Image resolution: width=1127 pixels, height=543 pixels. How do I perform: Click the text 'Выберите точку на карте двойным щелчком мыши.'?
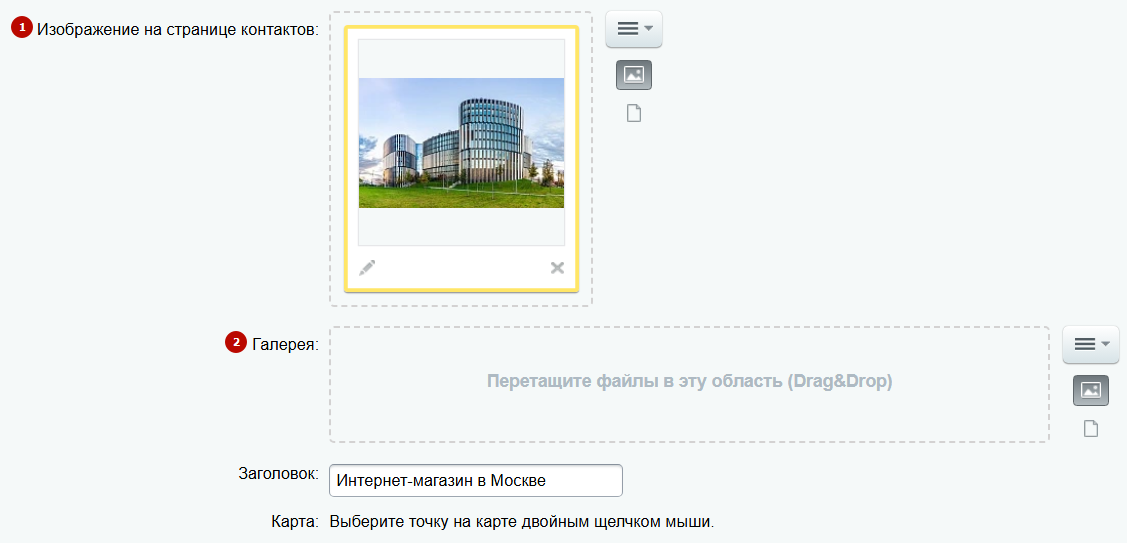coord(523,521)
